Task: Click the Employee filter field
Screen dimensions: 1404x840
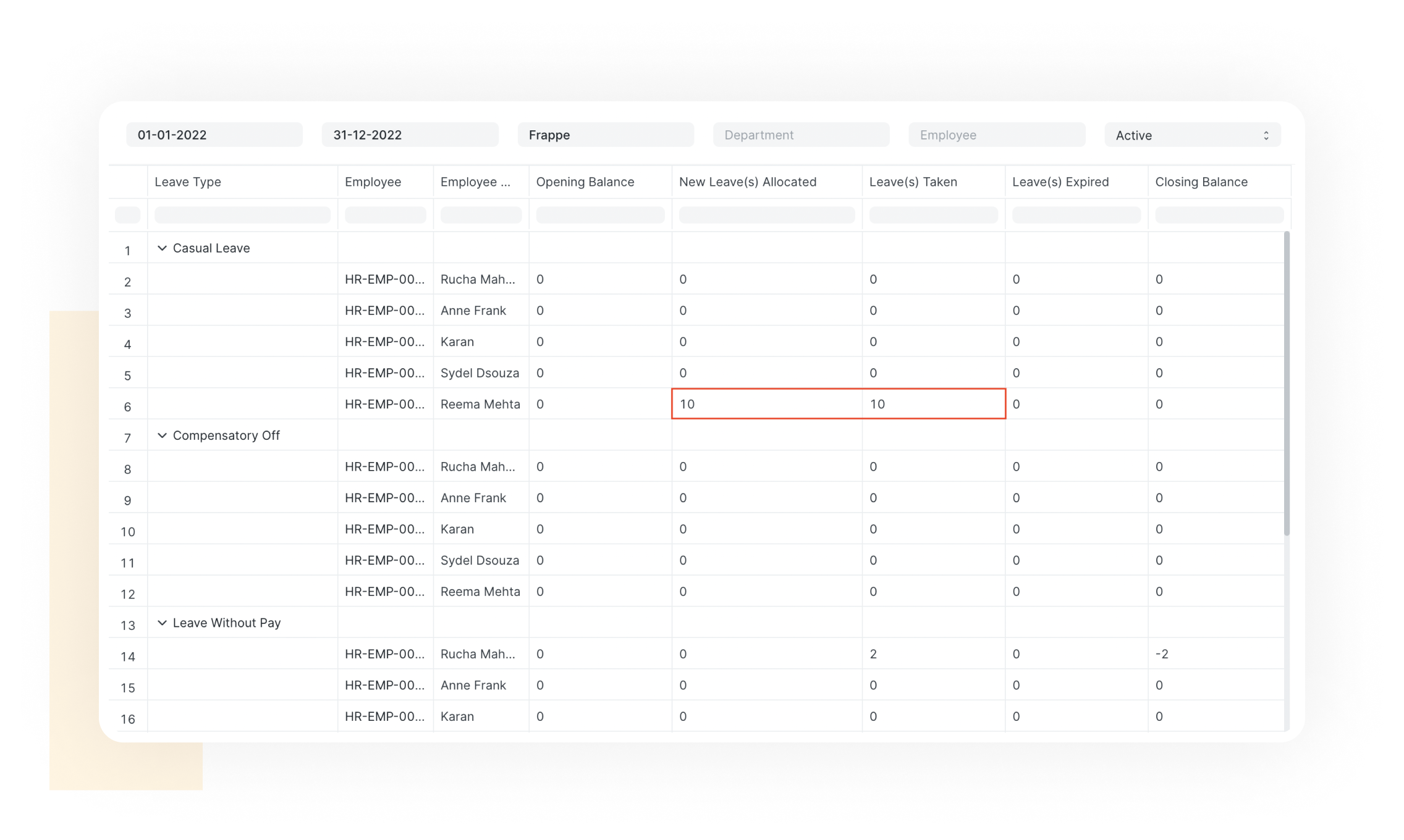Action: click(997, 135)
